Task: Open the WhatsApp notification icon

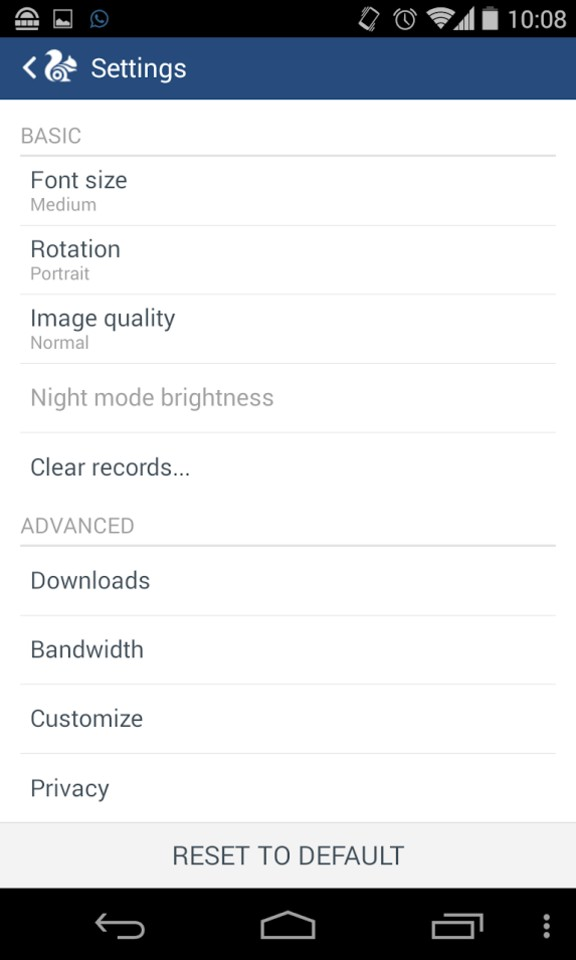Action: point(99,19)
